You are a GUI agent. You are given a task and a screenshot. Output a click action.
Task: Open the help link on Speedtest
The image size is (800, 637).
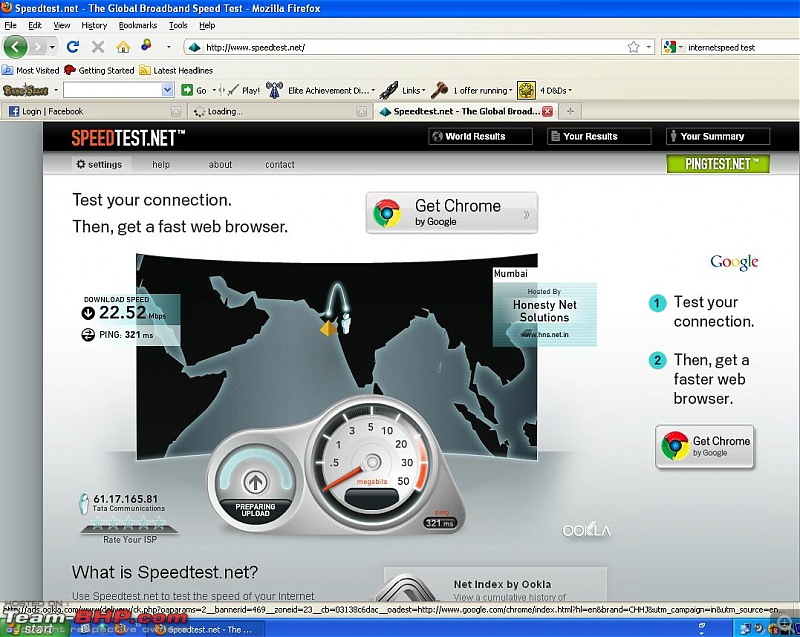pyautogui.click(x=161, y=164)
